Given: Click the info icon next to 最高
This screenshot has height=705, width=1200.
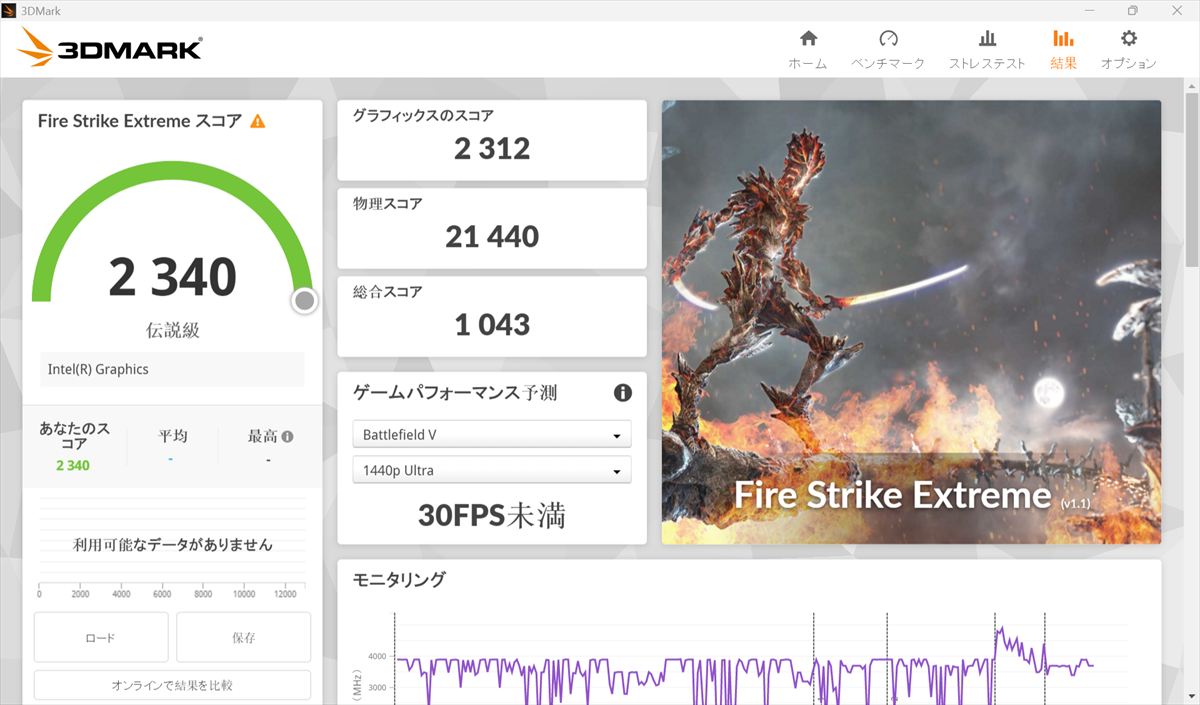Looking at the screenshot, I should (x=288, y=437).
